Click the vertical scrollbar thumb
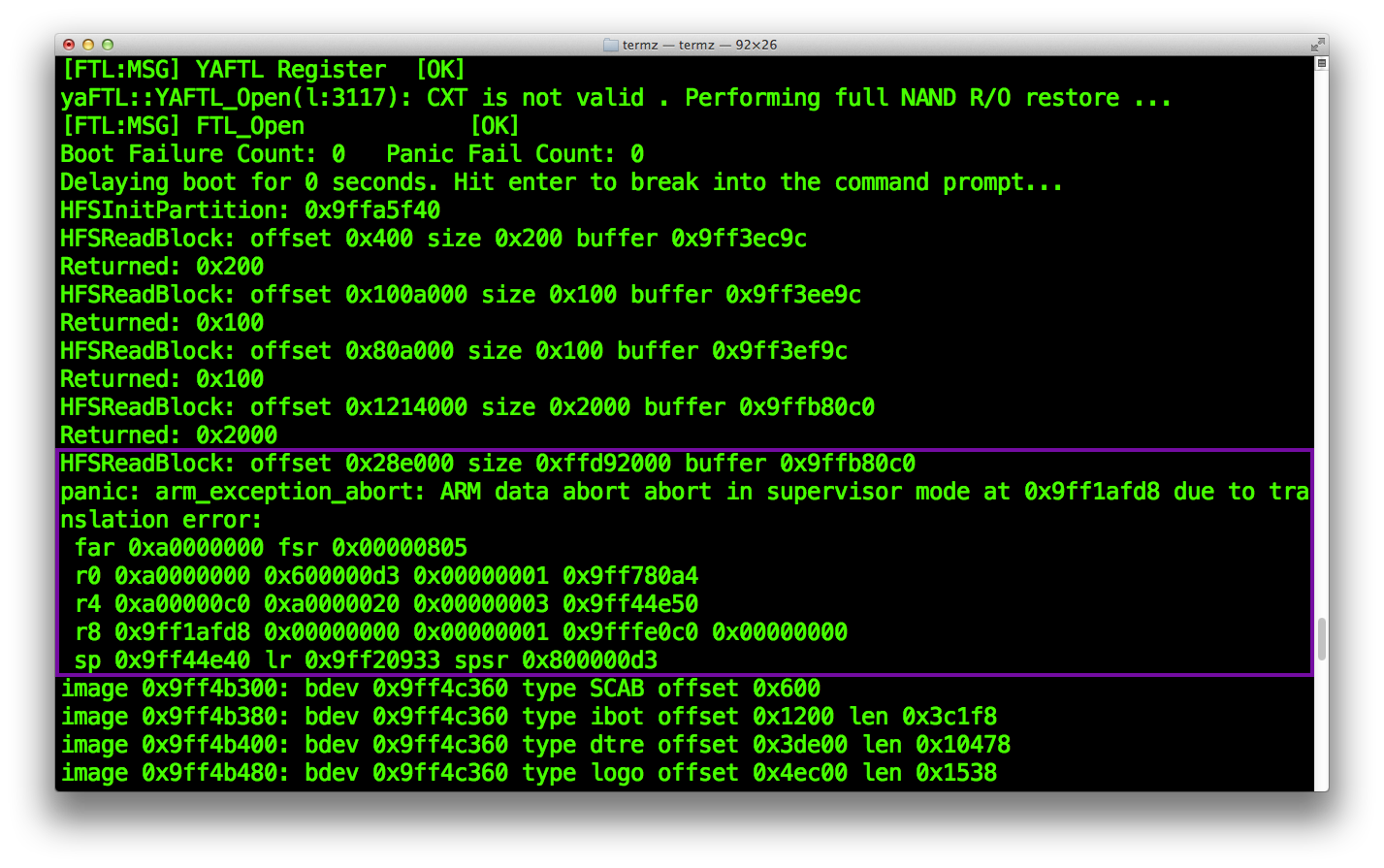 pyautogui.click(x=1321, y=638)
